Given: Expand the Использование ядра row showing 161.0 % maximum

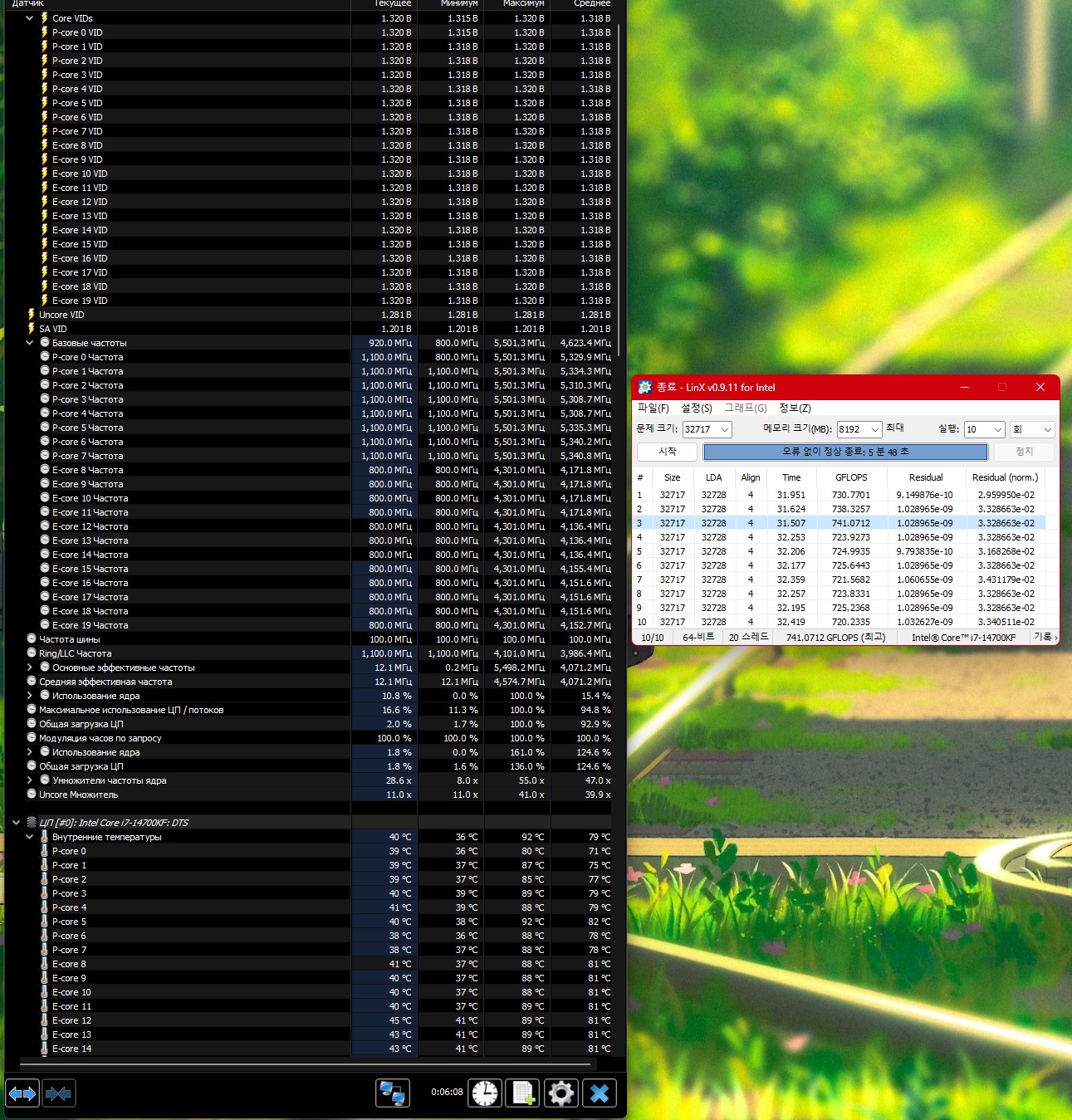Looking at the screenshot, I should pyautogui.click(x=30, y=751).
